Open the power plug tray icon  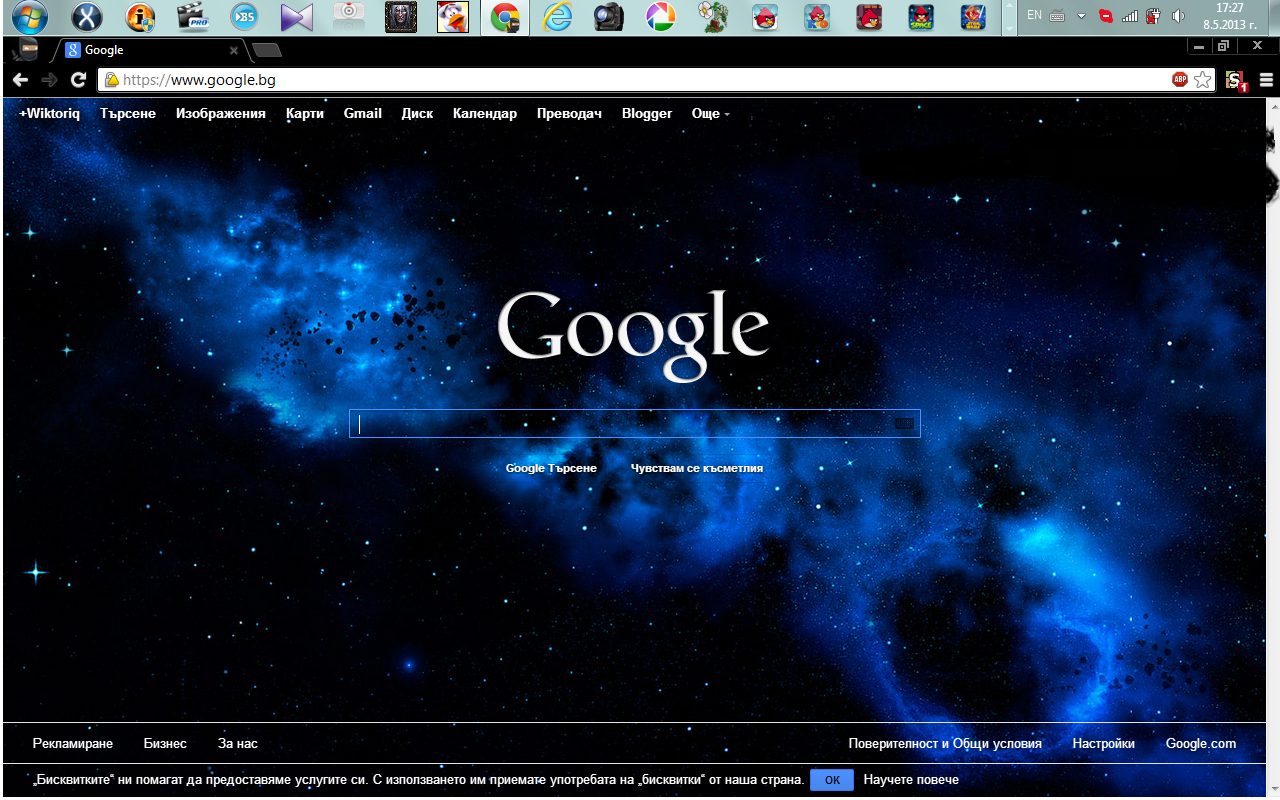click(1153, 16)
